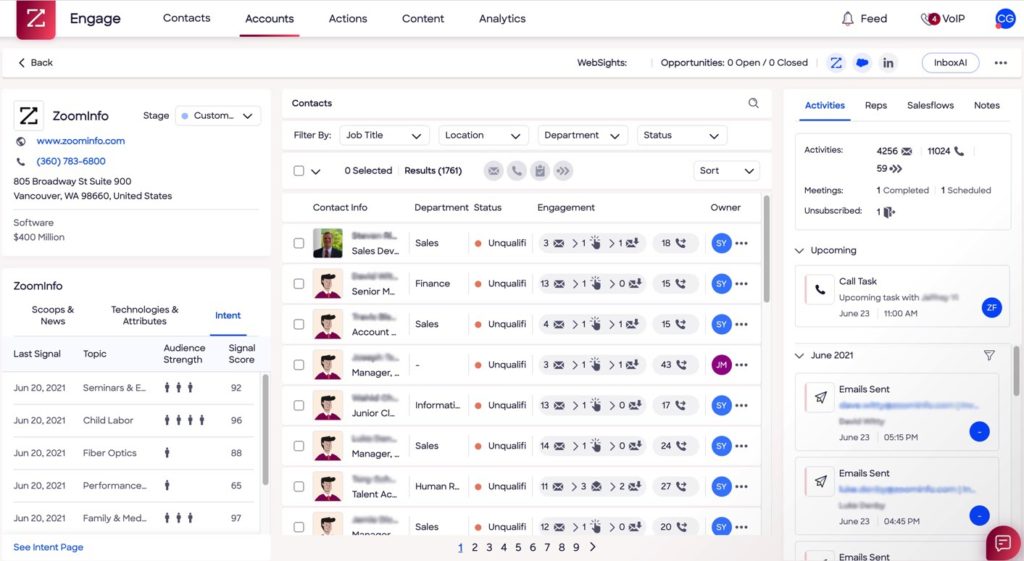
Task: Switch to the Reps tab
Action: click(x=876, y=105)
